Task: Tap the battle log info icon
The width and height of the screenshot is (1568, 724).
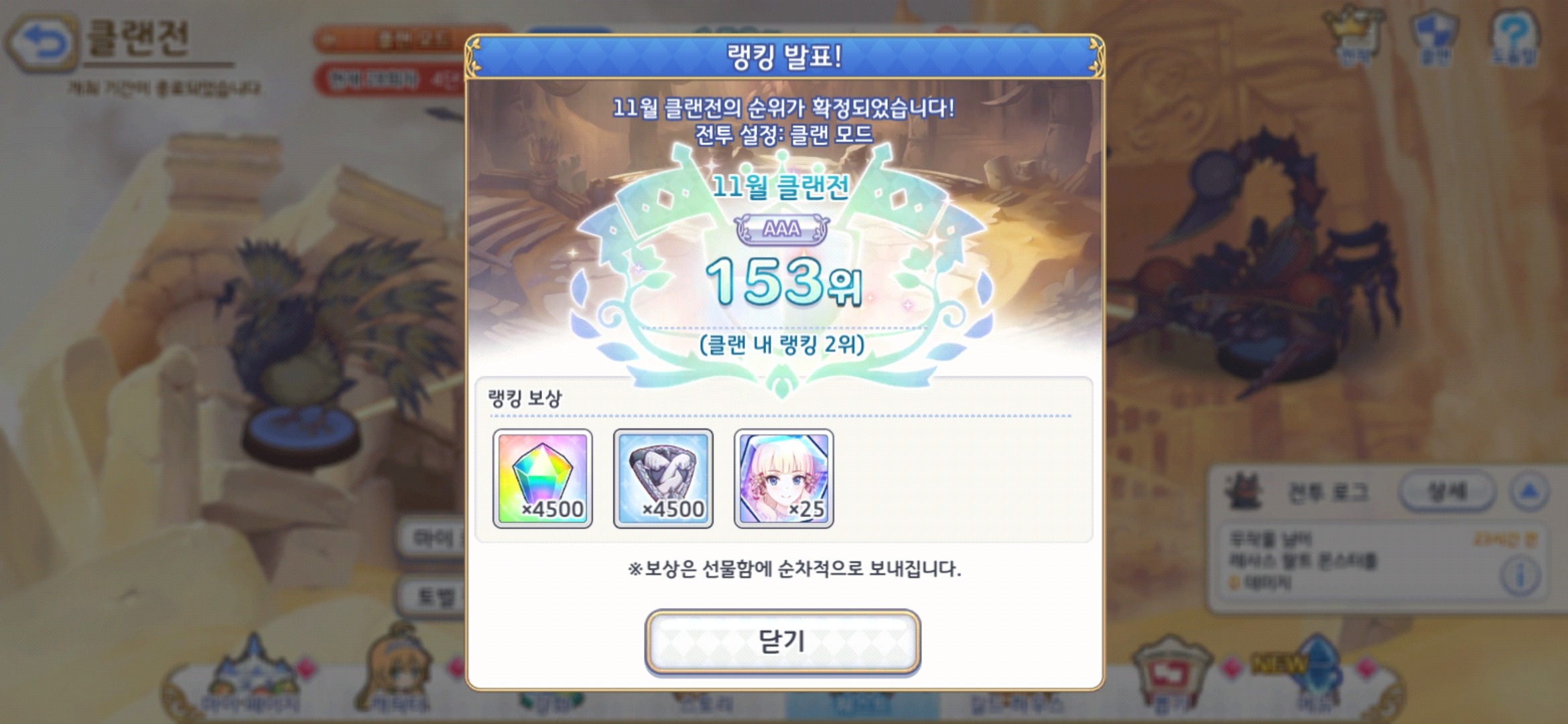Action: (x=1520, y=576)
